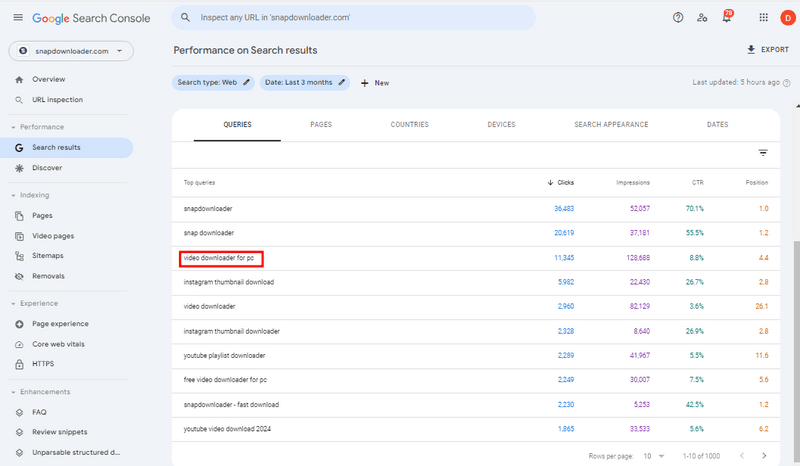Click the Overview home icon

19,80
